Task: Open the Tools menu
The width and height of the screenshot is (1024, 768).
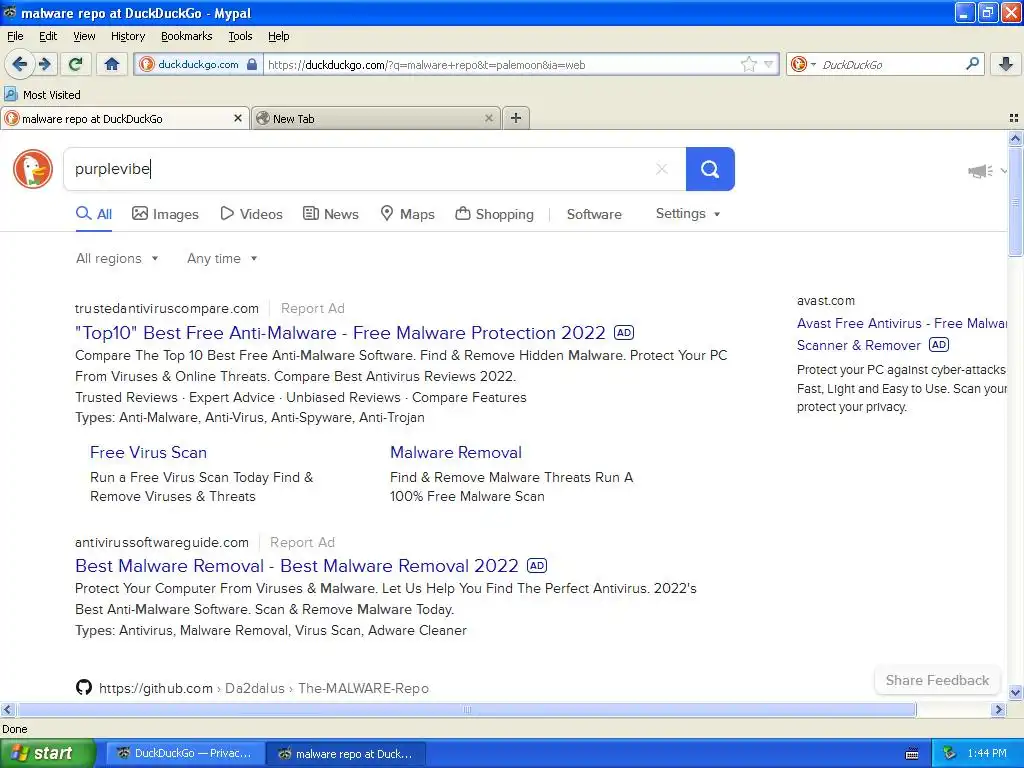Action: [x=240, y=36]
